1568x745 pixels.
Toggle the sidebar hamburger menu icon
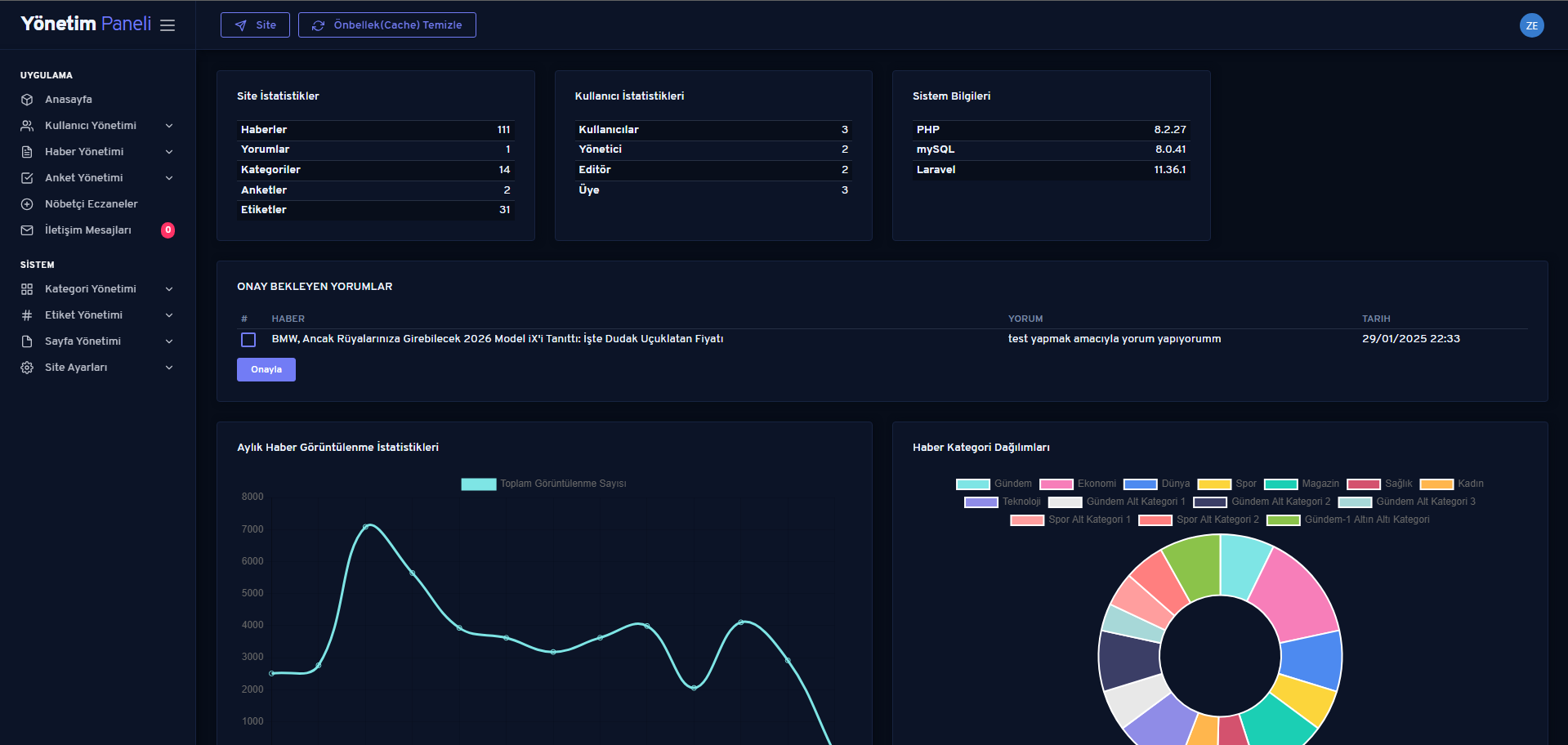(x=168, y=25)
